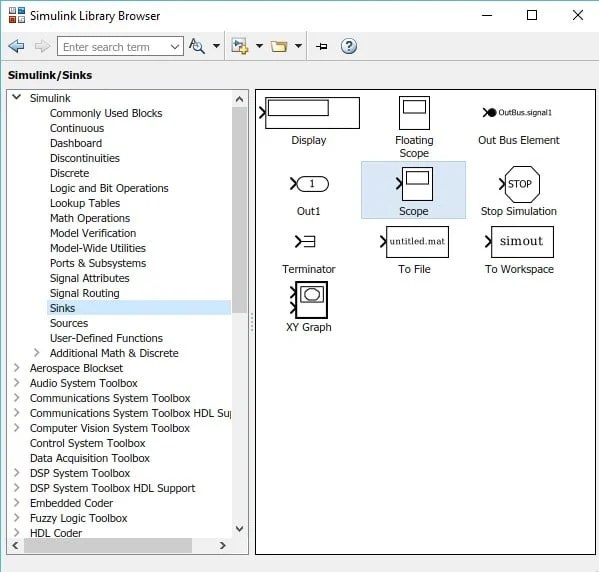Select DSP System Toolbox HDL Support

pyautogui.click(x=112, y=488)
